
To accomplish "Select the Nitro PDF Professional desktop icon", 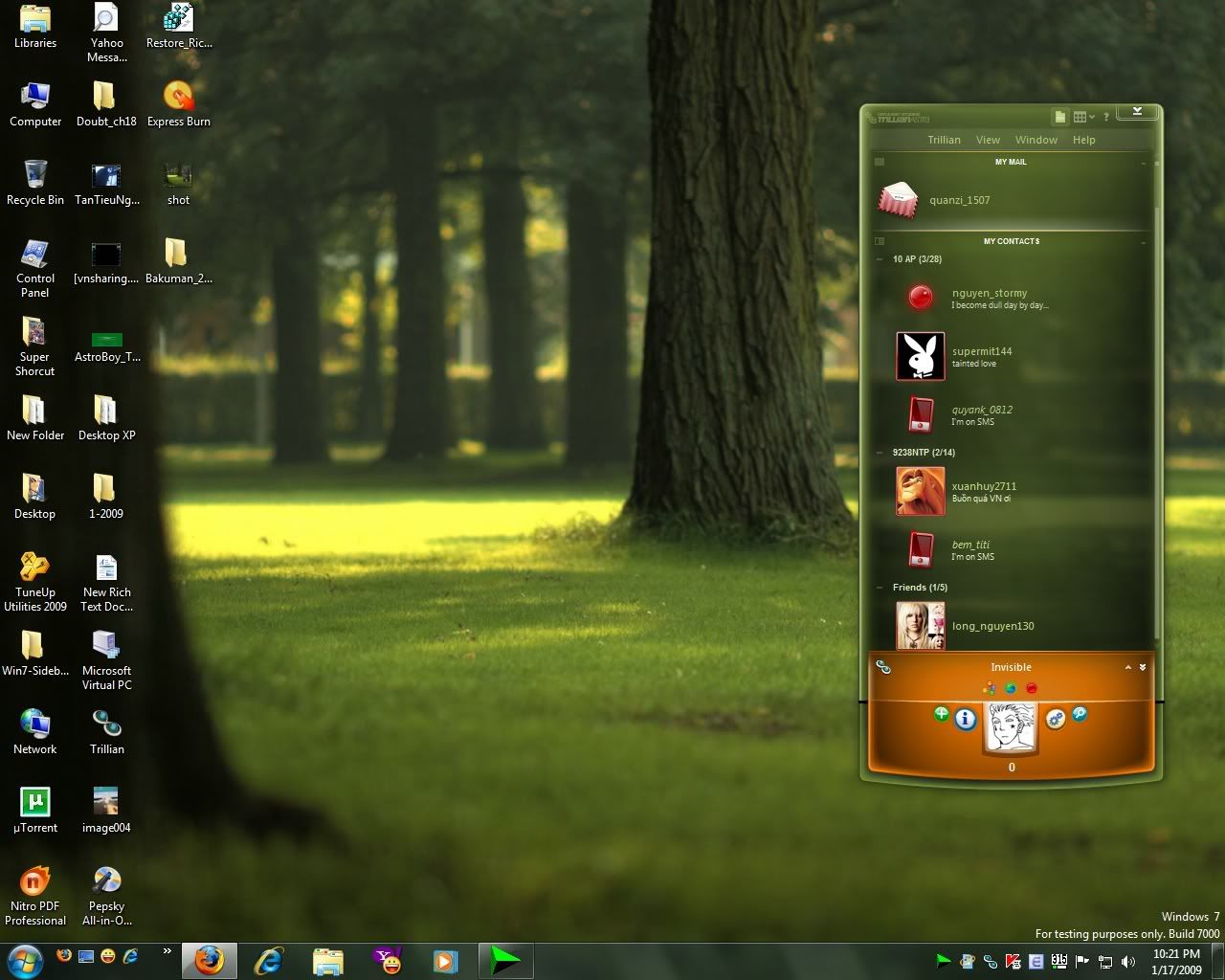I will [35, 896].
